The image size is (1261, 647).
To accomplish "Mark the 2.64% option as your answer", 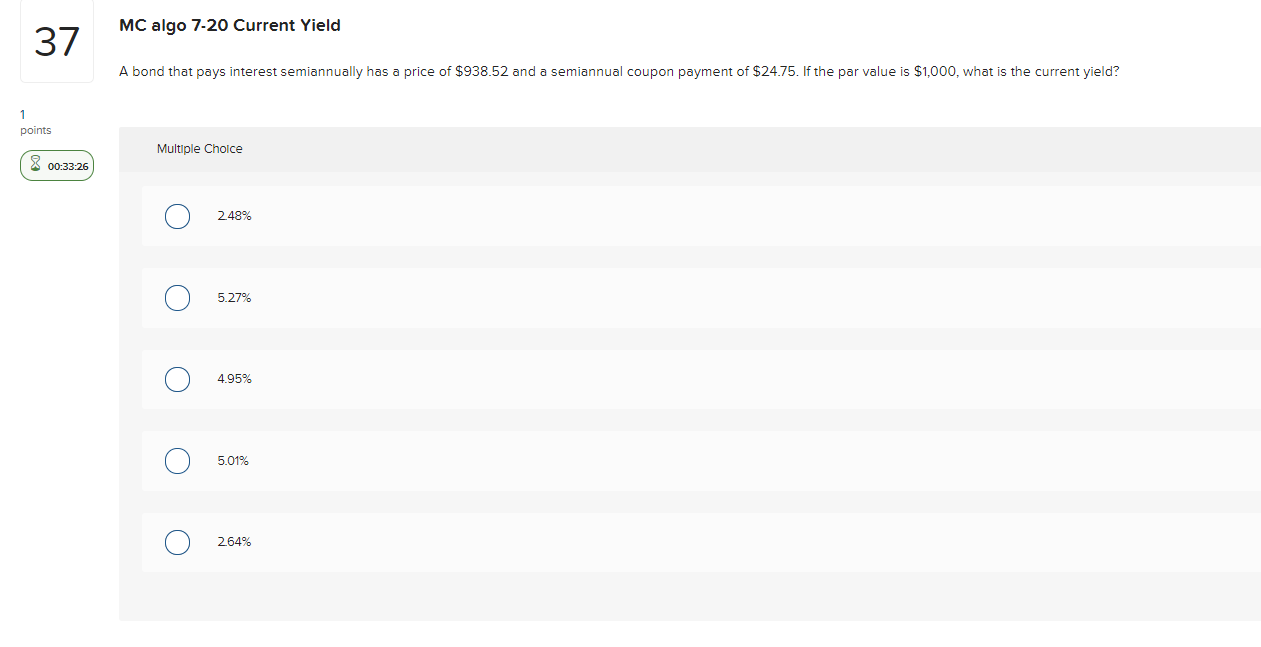I will pyautogui.click(x=177, y=542).
